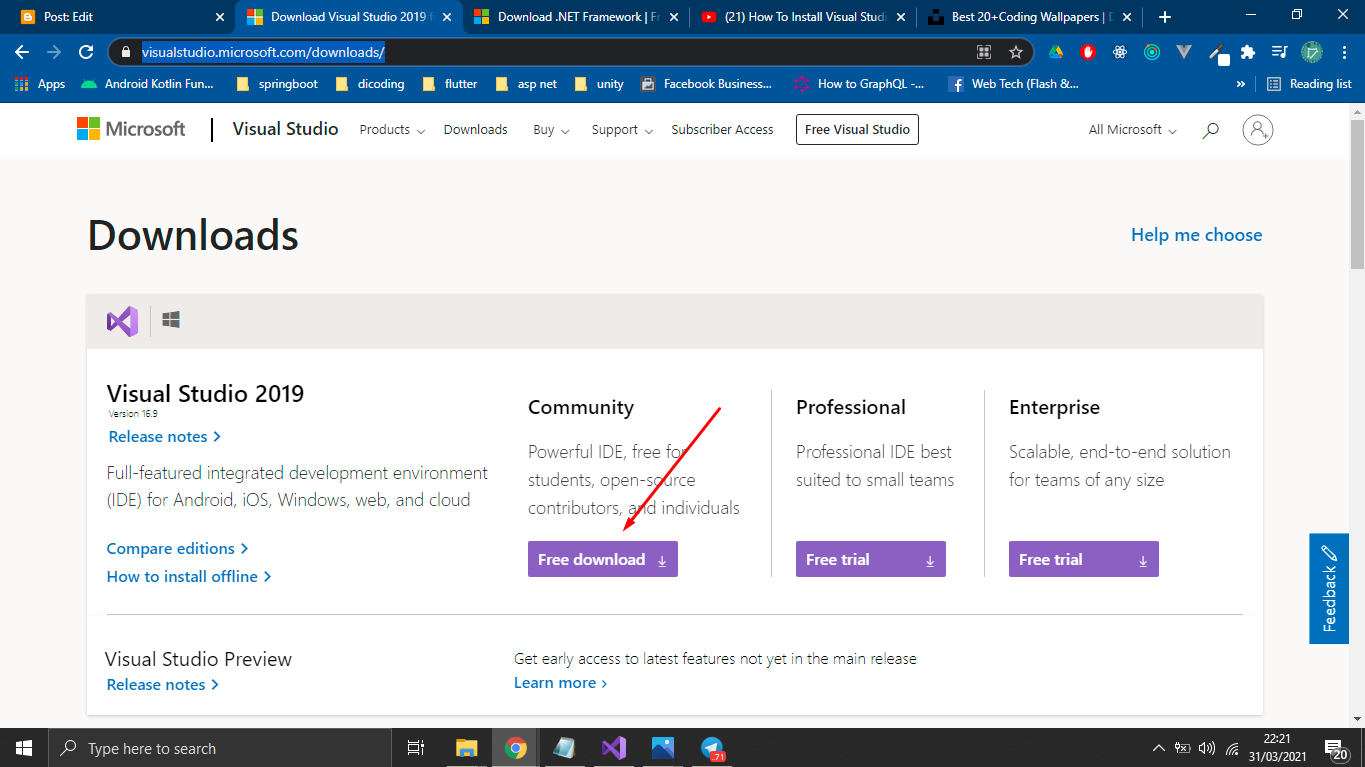Click Free download for Community edition
Image resolution: width=1365 pixels, height=767 pixels.
coord(602,559)
